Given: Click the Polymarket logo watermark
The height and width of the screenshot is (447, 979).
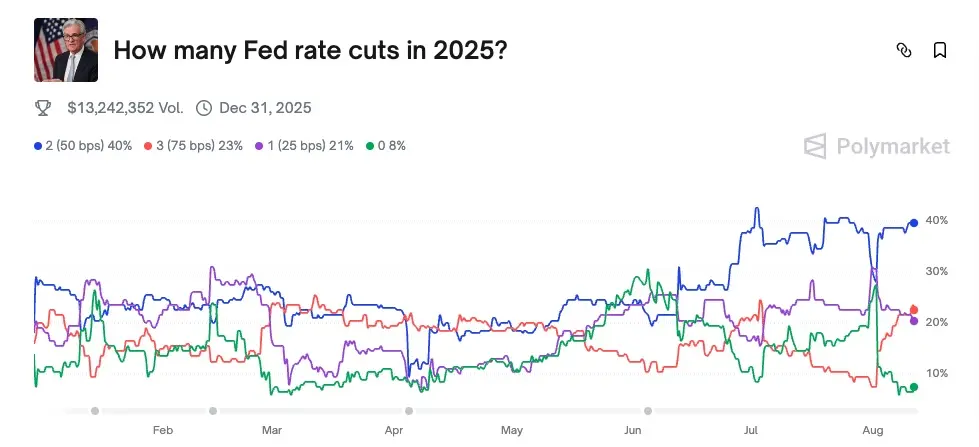Looking at the screenshot, I should coord(877,146).
